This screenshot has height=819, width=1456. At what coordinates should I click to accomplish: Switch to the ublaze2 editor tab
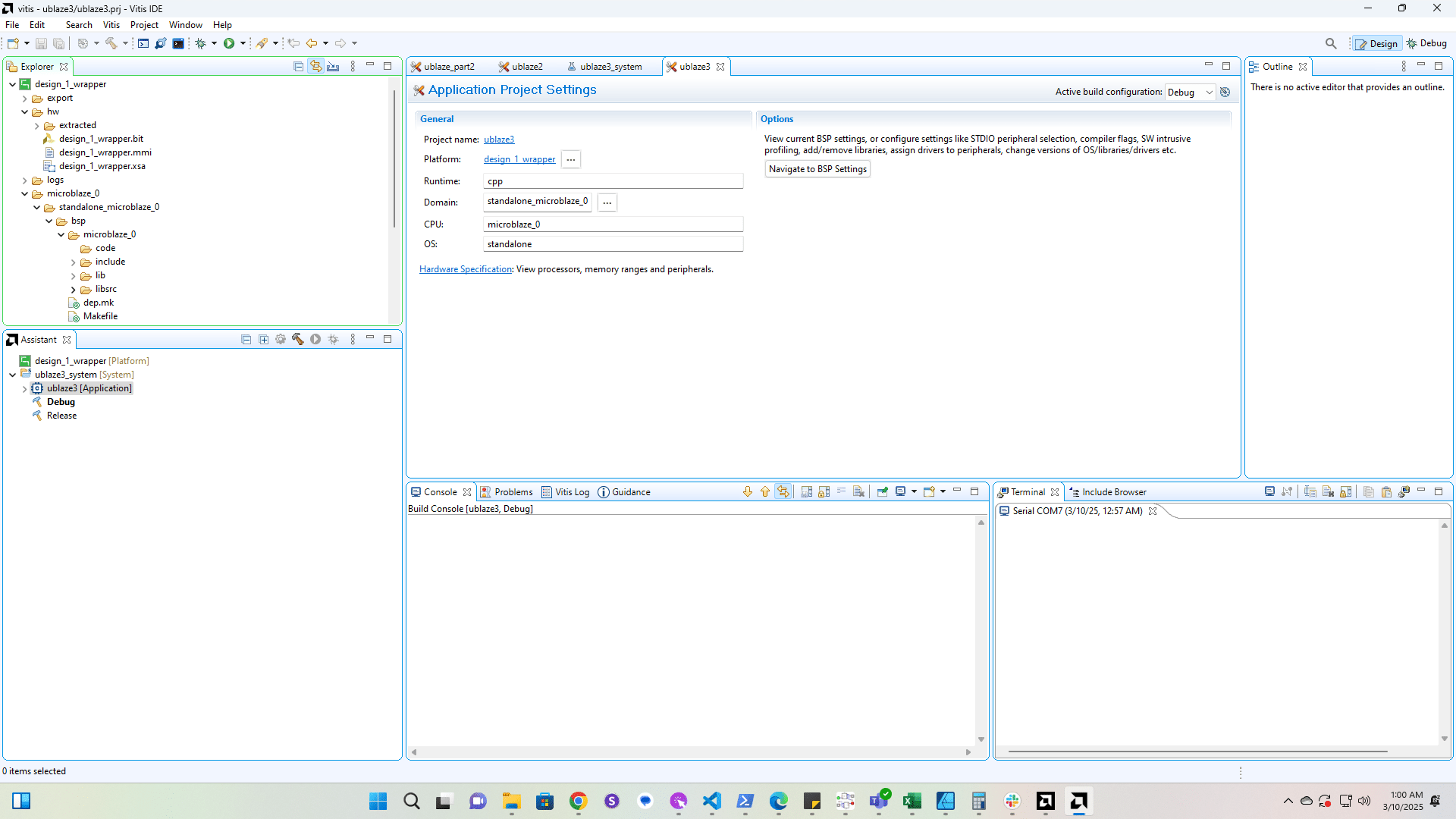click(x=526, y=67)
